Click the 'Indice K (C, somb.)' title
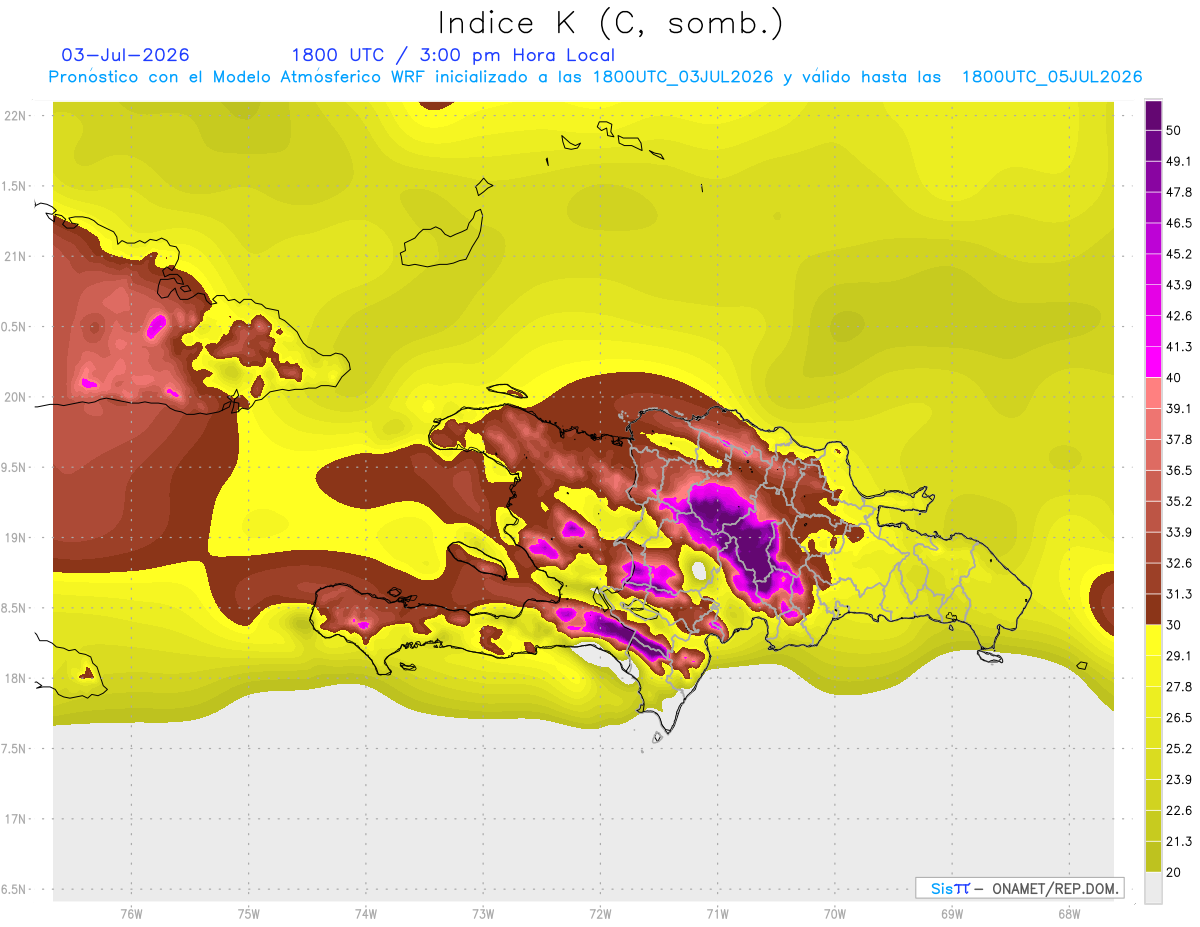Viewport: 1200px width, 927px height. point(611,23)
